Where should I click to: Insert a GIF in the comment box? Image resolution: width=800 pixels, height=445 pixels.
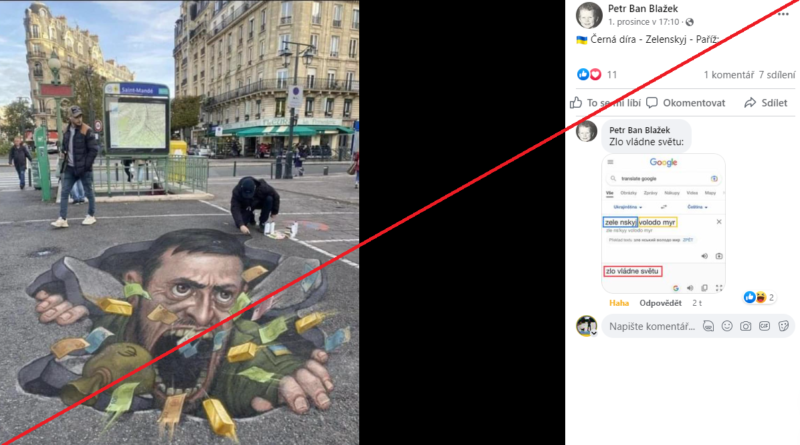tap(764, 326)
